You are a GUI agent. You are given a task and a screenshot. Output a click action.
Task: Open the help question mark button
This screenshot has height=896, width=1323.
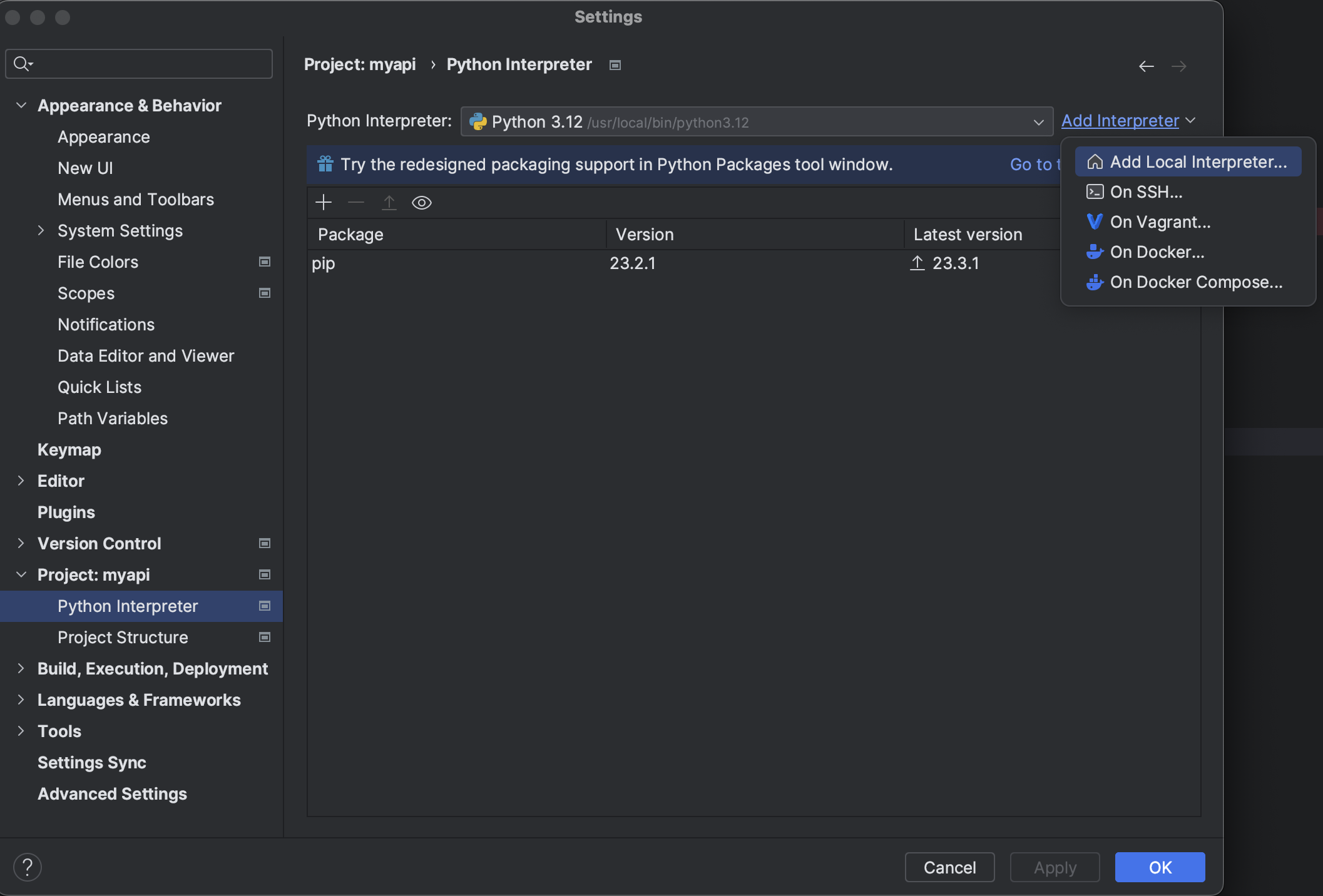(x=27, y=867)
